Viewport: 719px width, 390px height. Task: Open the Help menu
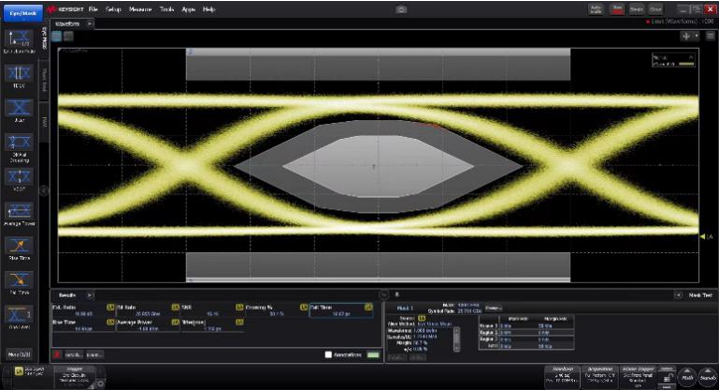209,9
